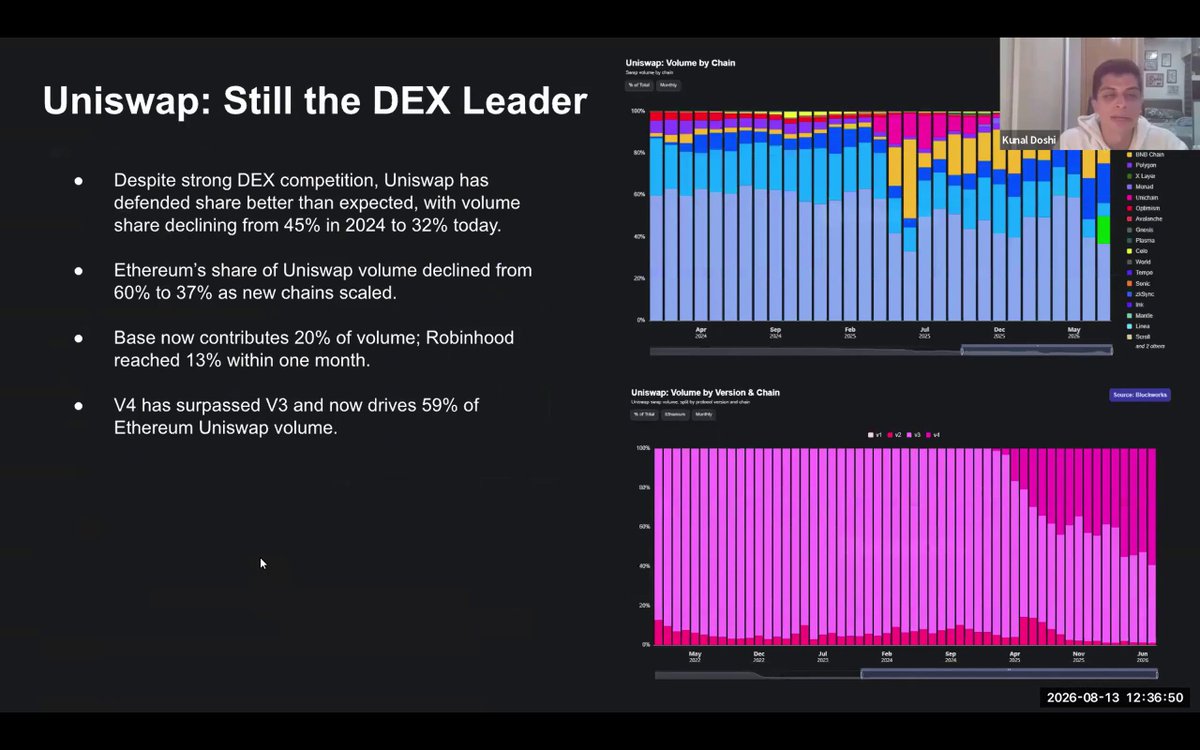Click the 'Kunal Doshi' name label

point(1029,140)
